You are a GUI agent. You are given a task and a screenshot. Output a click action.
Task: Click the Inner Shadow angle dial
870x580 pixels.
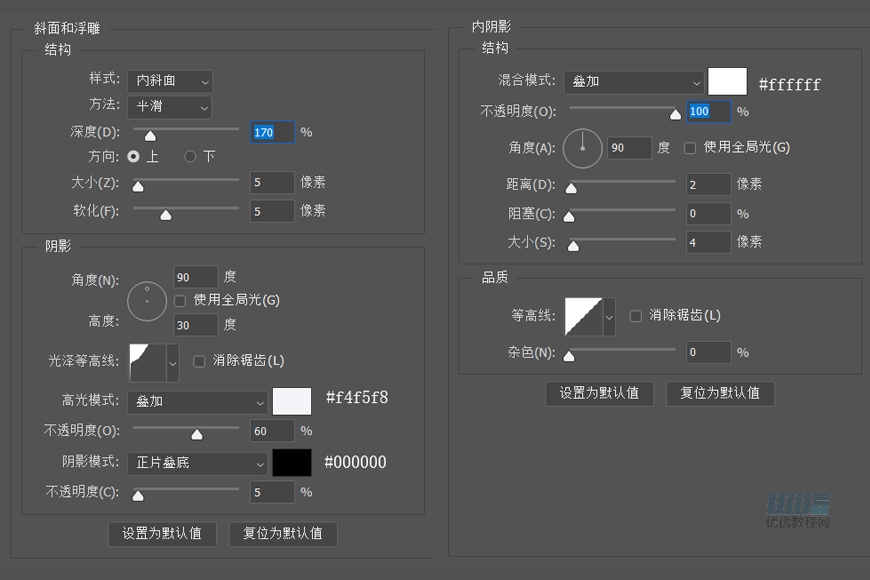[x=583, y=147]
